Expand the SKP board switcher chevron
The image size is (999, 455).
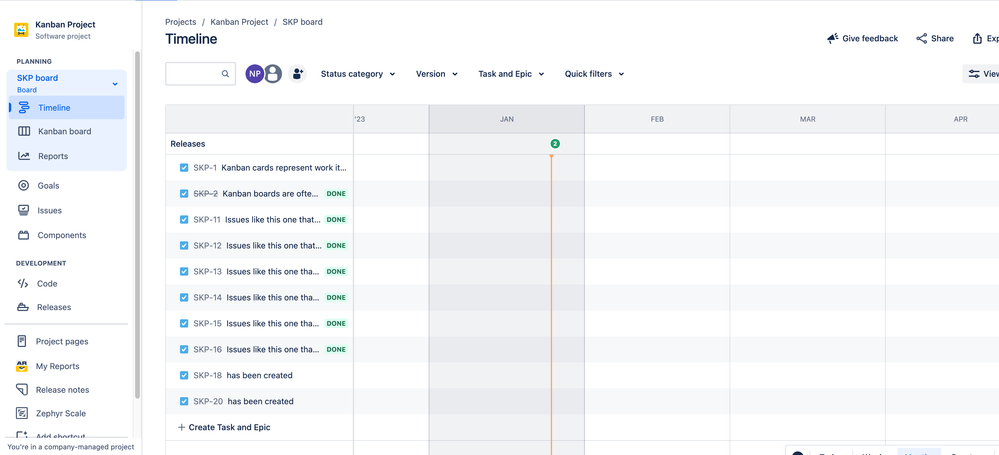coord(115,83)
